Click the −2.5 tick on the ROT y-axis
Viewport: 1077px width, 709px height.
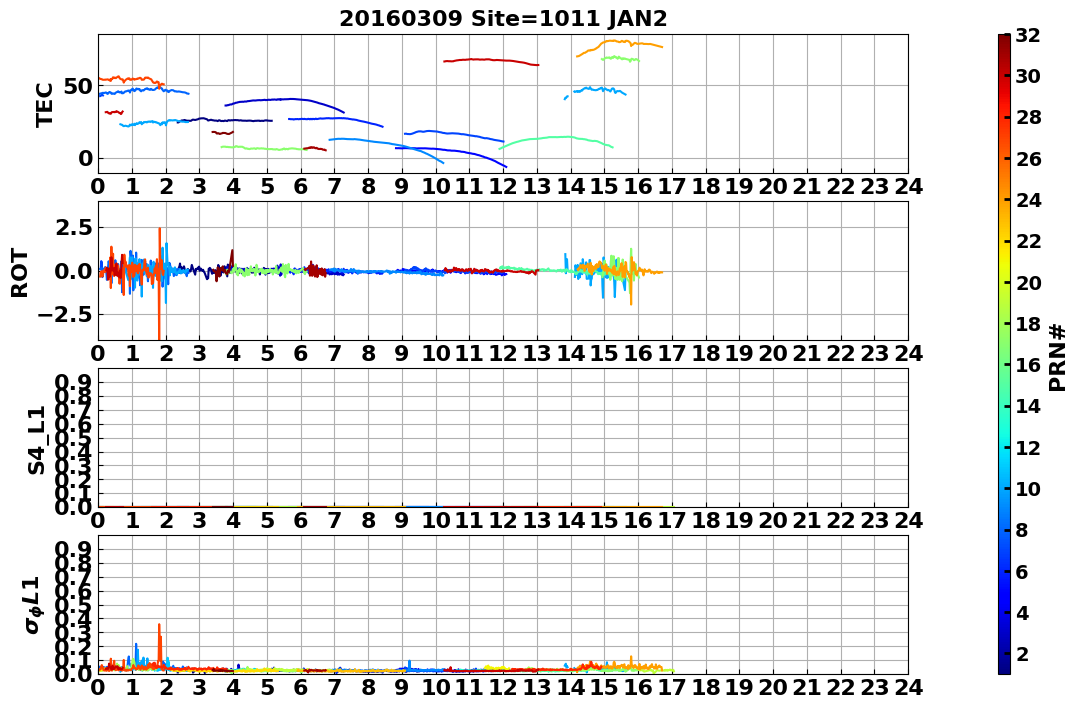(67, 314)
